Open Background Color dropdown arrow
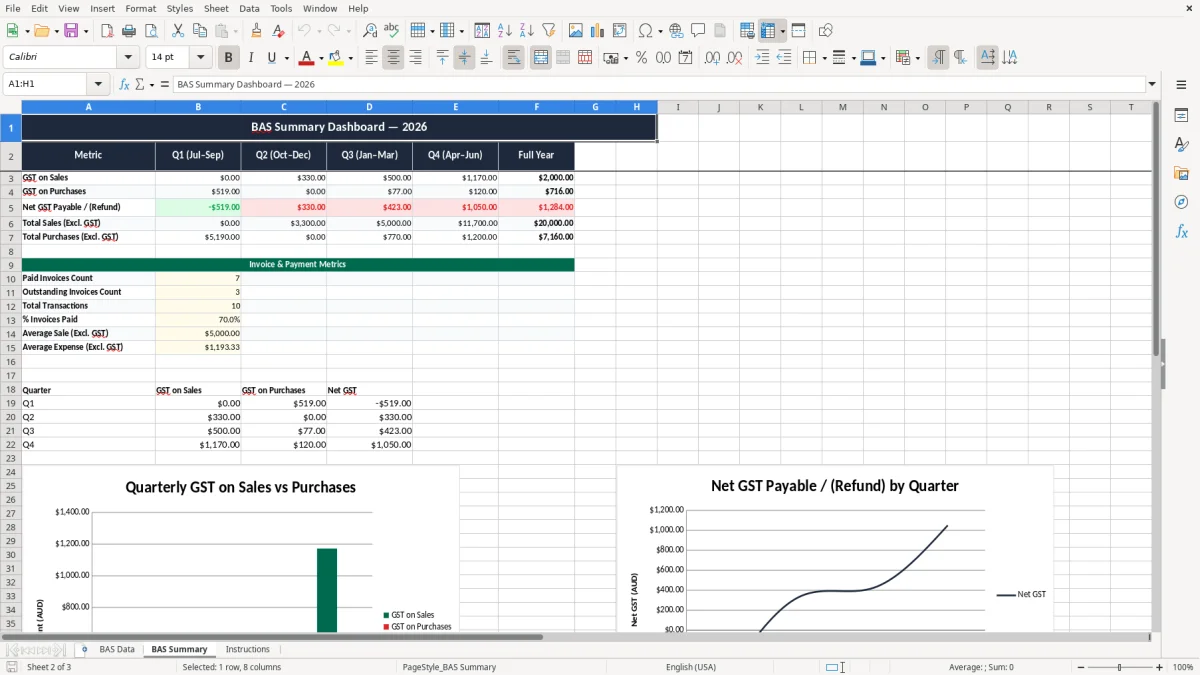This screenshot has height=675, width=1200. click(350, 58)
